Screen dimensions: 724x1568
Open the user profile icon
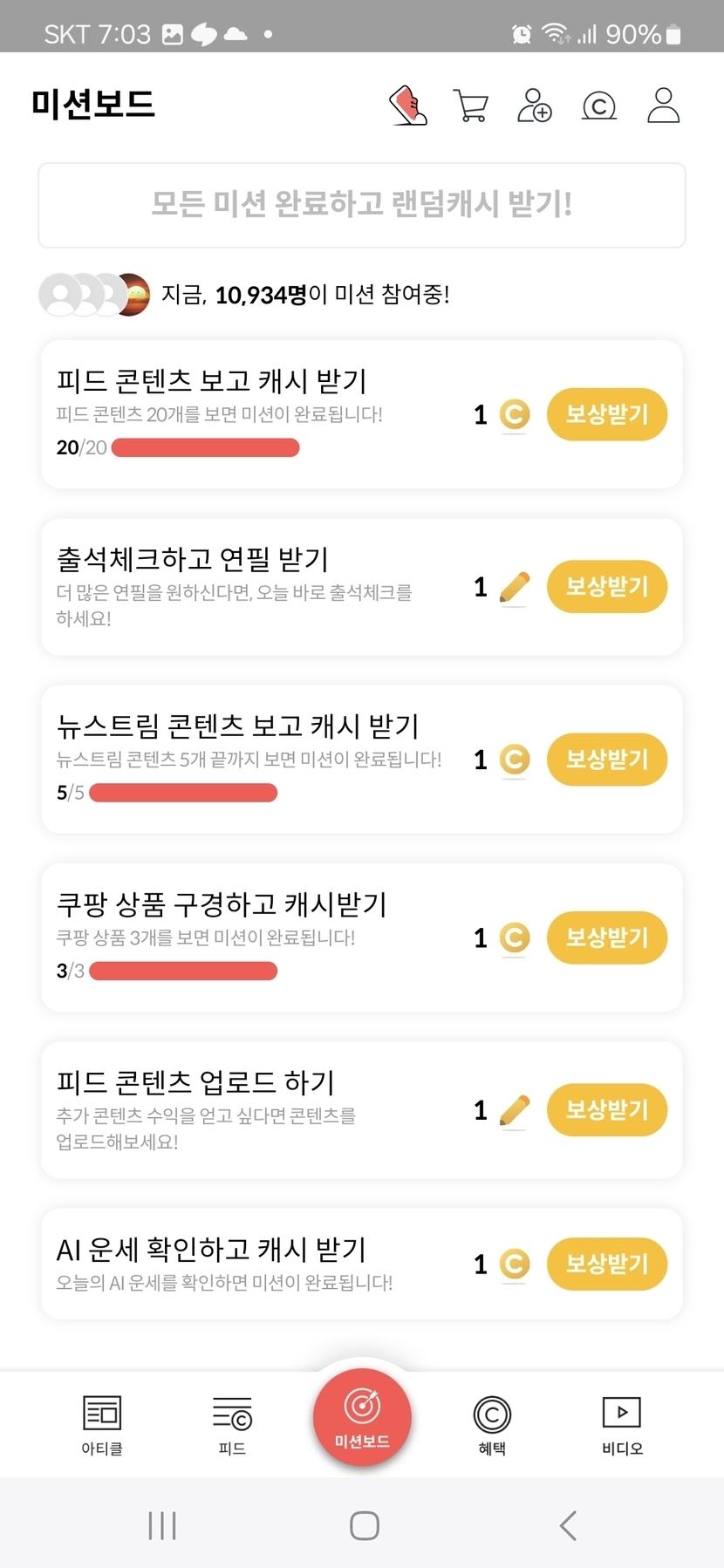pos(663,106)
